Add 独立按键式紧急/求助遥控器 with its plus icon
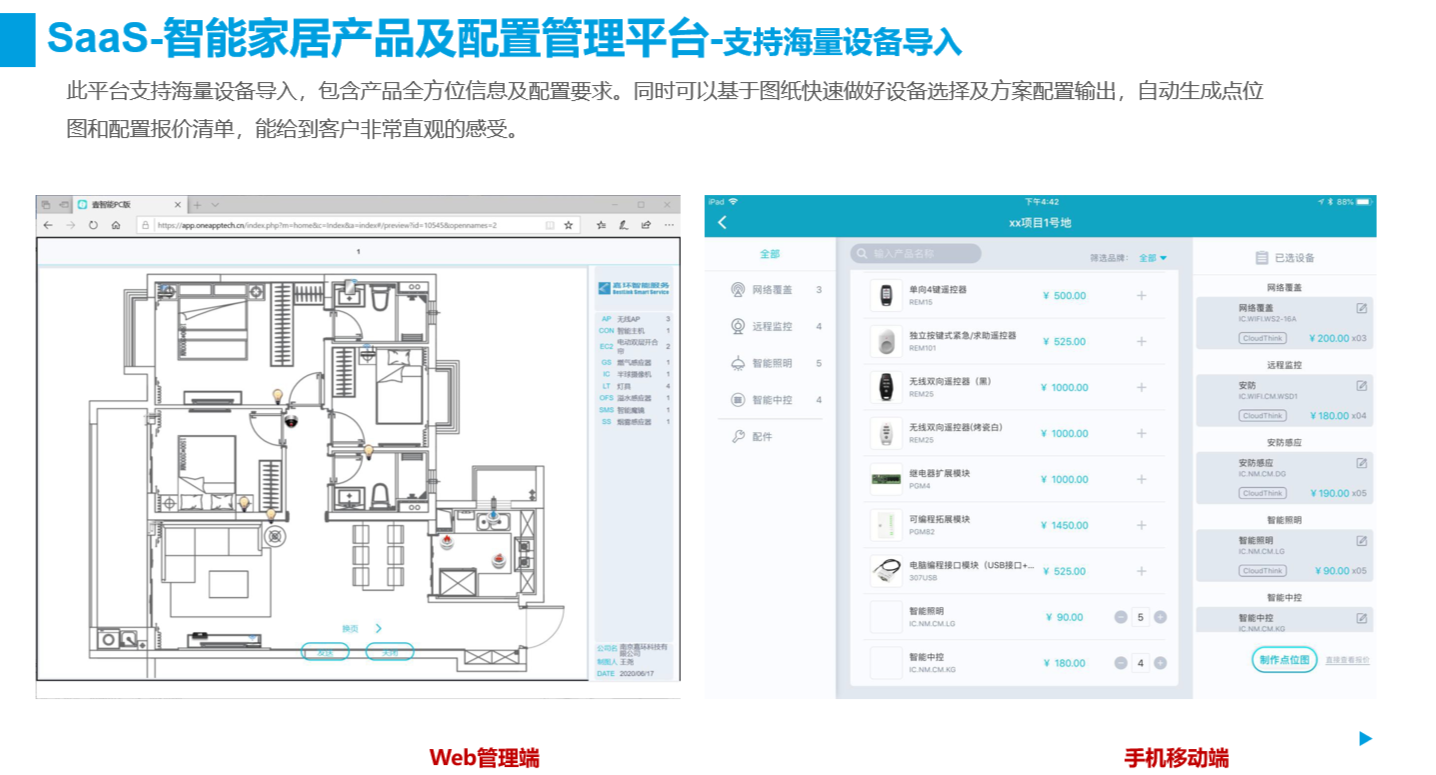This screenshot has width=1436, height=775. (x=1141, y=342)
